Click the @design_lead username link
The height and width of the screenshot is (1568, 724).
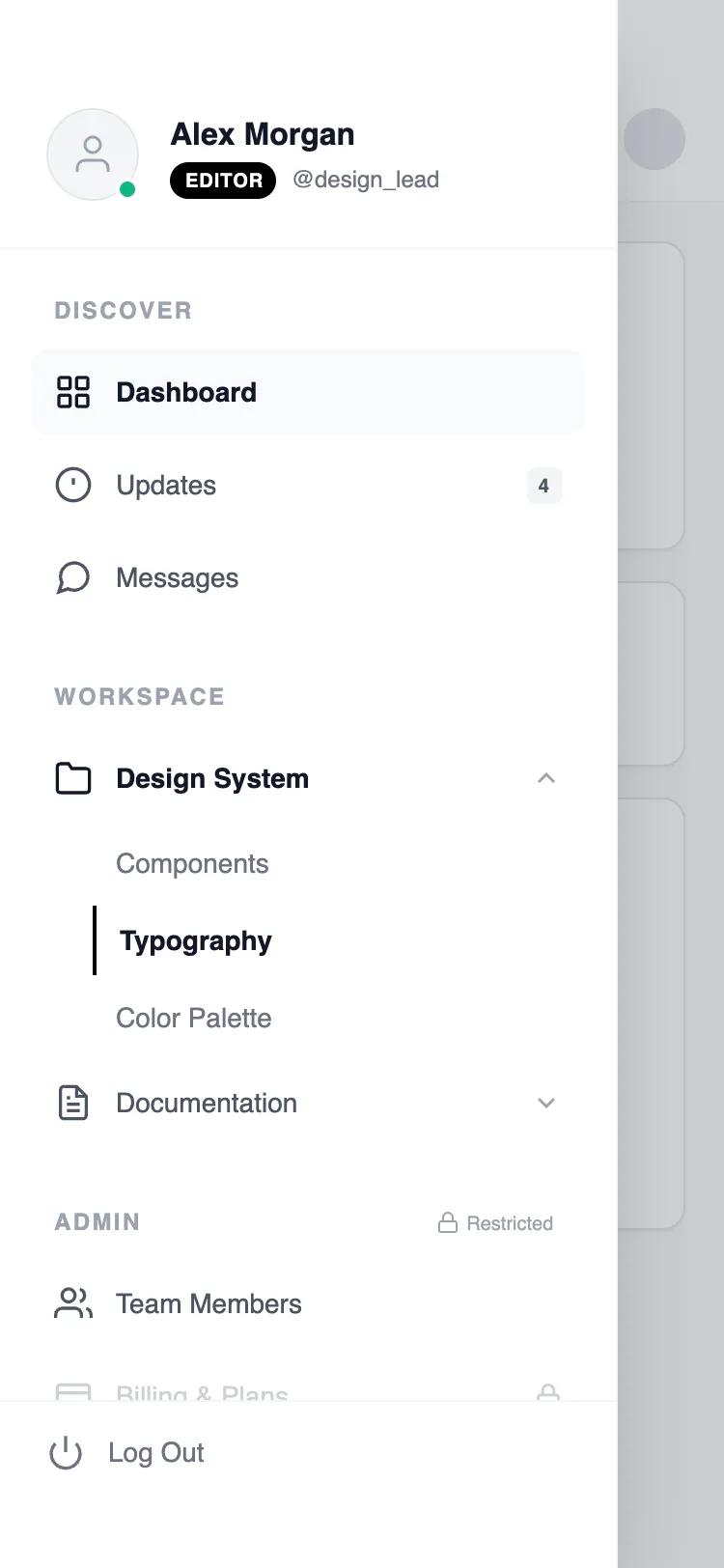coord(367,180)
